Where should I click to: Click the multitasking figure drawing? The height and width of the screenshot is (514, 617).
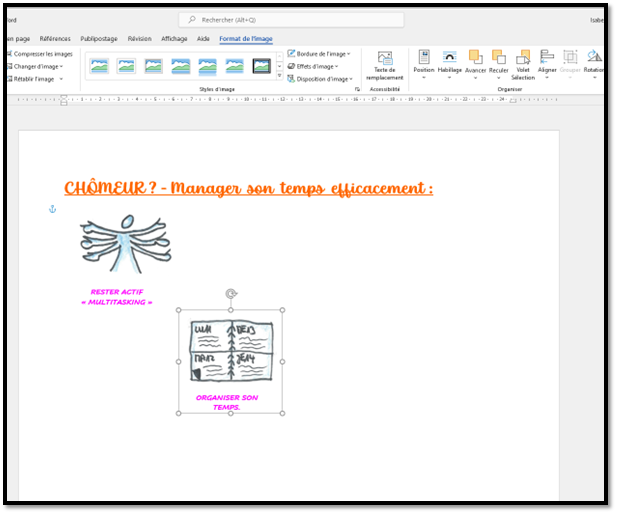click(126, 244)
